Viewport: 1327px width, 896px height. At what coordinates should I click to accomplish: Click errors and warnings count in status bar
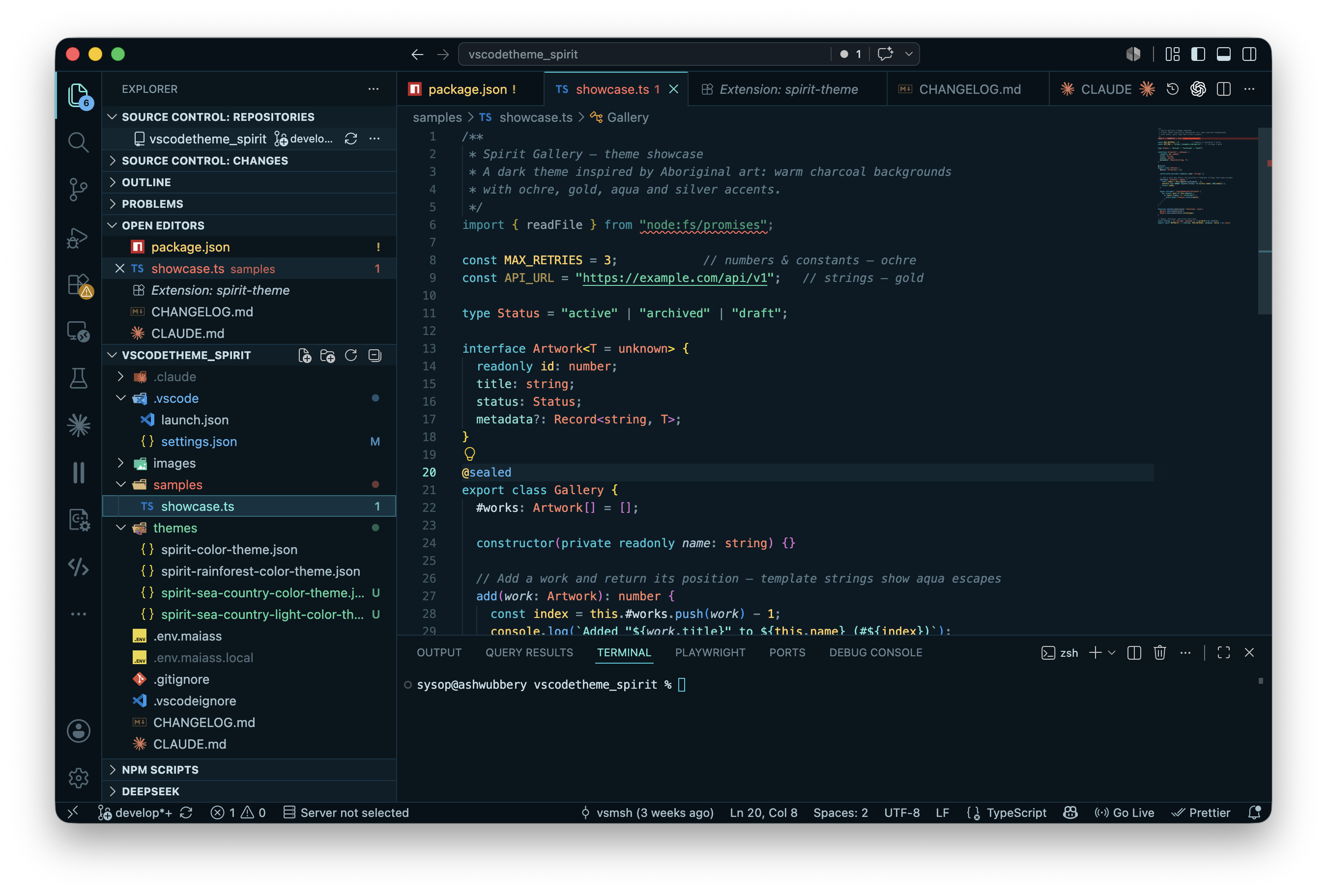(x=237, y=812)
